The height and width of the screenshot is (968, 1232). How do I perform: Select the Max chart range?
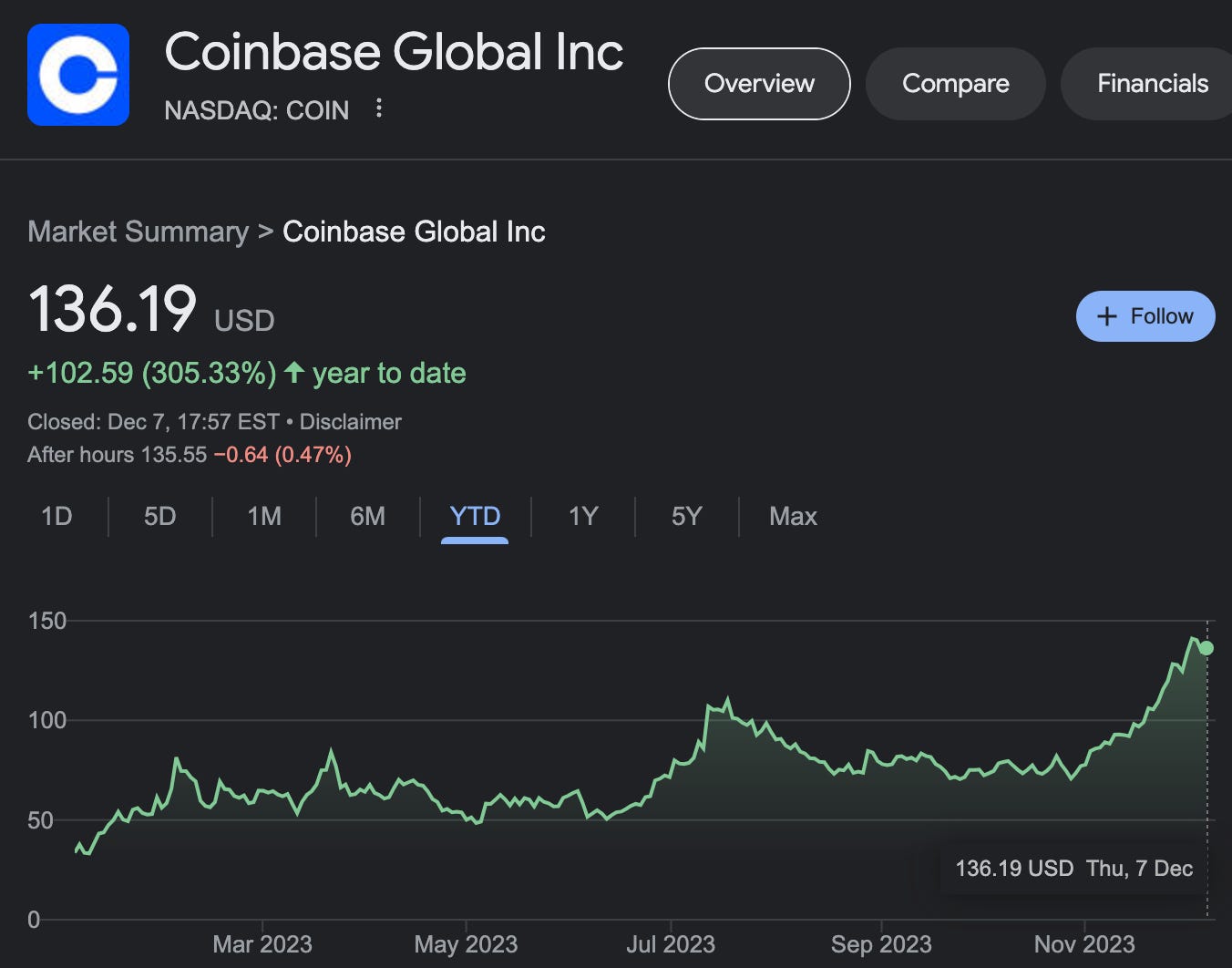(x=792, y=516)
